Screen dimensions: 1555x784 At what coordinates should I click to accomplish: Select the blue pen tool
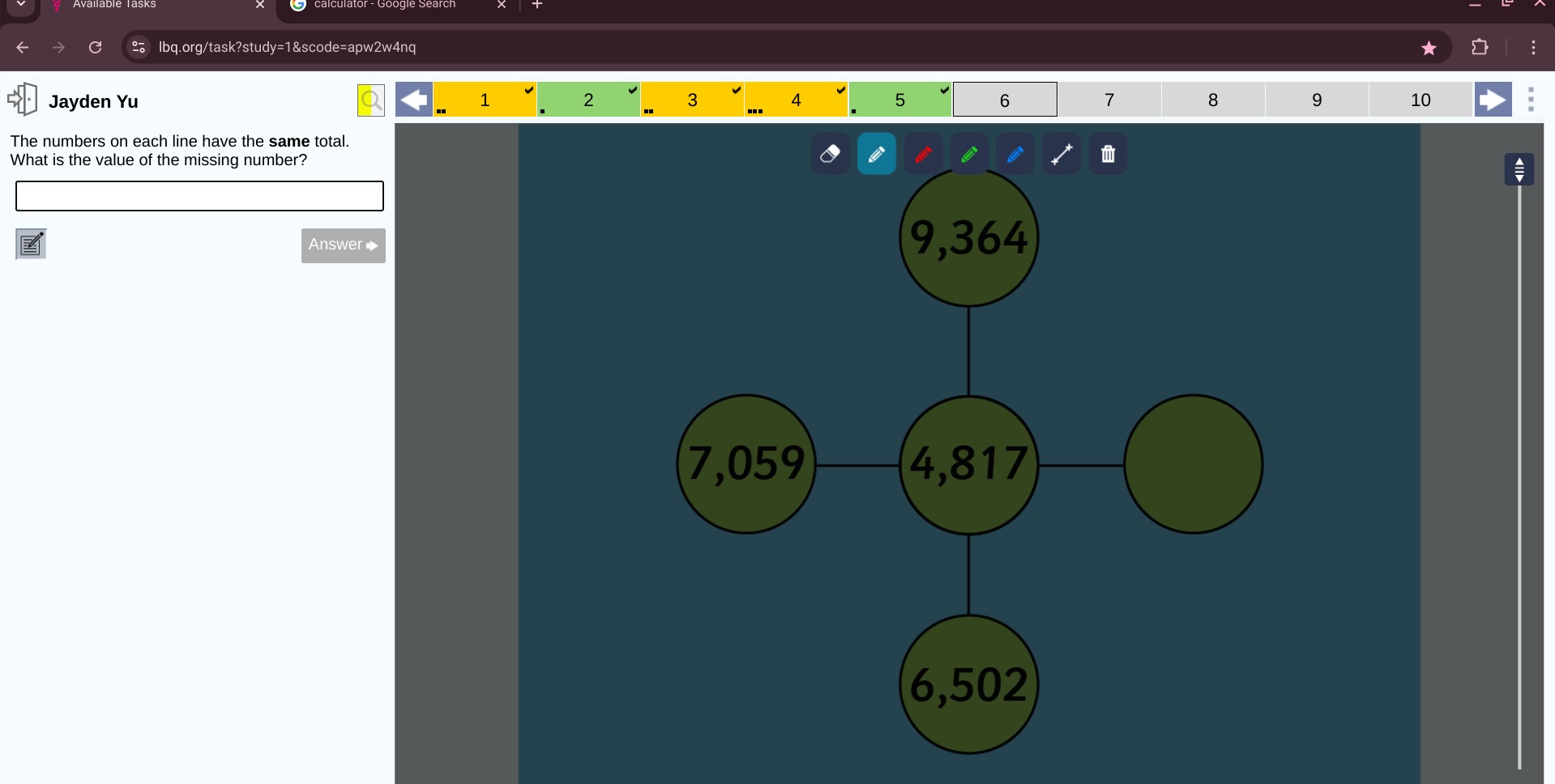[1015, 154]
